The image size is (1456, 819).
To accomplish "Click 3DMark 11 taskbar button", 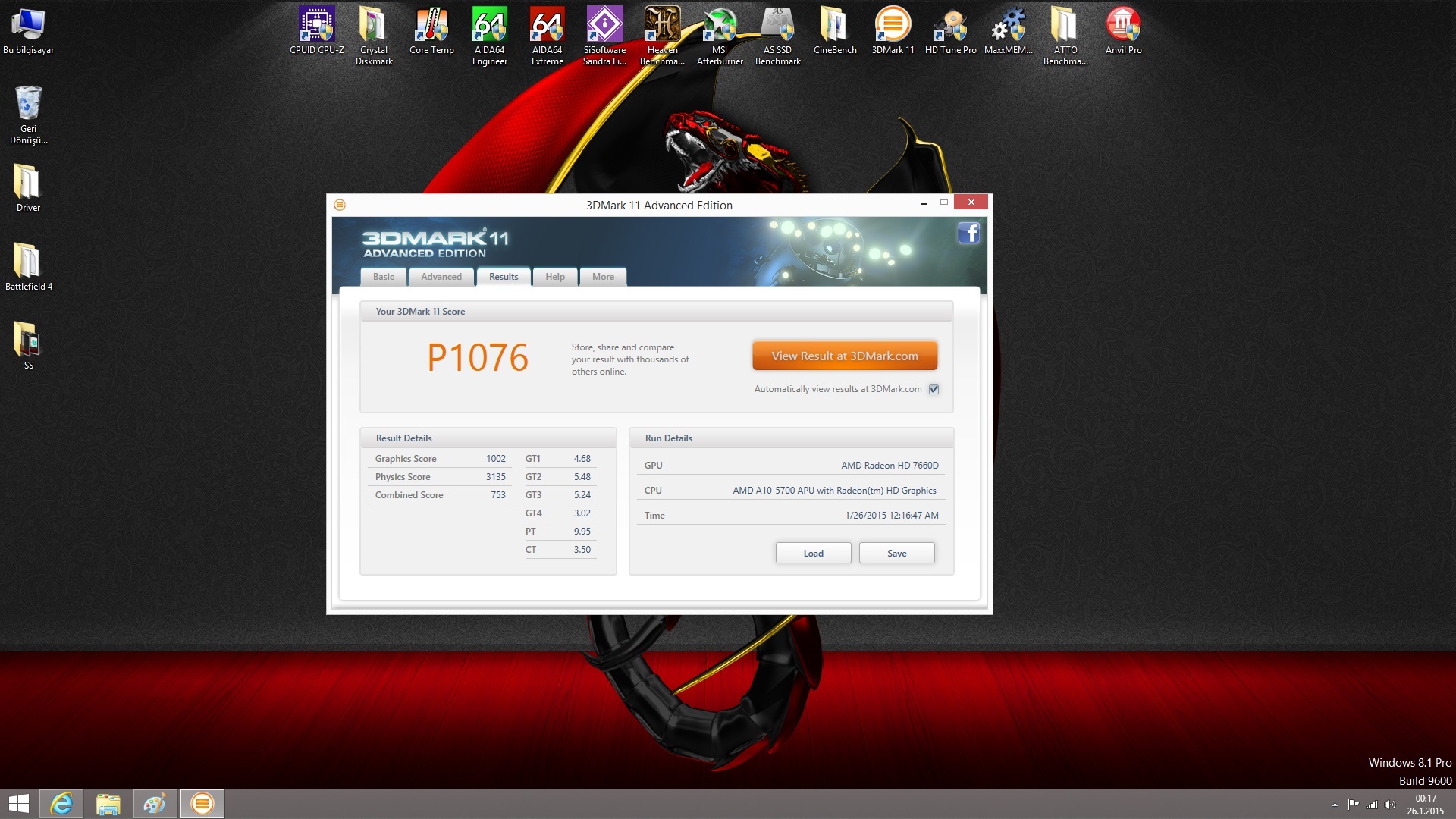I will pyautogui.click(x=202, y=804).
